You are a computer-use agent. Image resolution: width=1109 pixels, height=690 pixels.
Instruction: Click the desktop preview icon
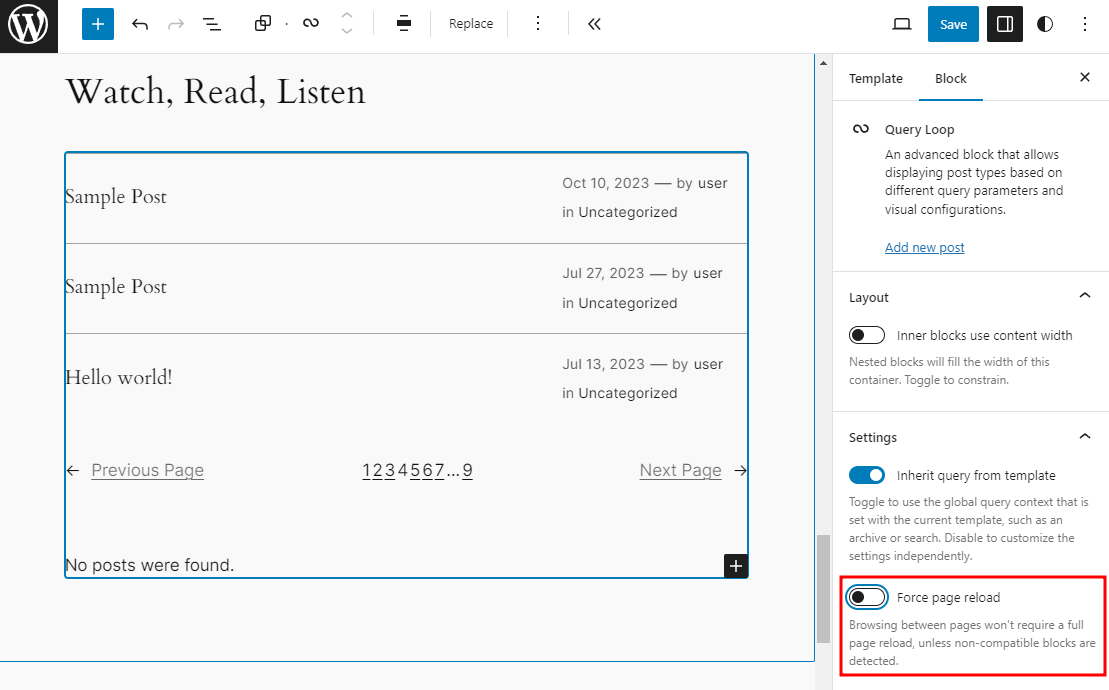[901, 23]
